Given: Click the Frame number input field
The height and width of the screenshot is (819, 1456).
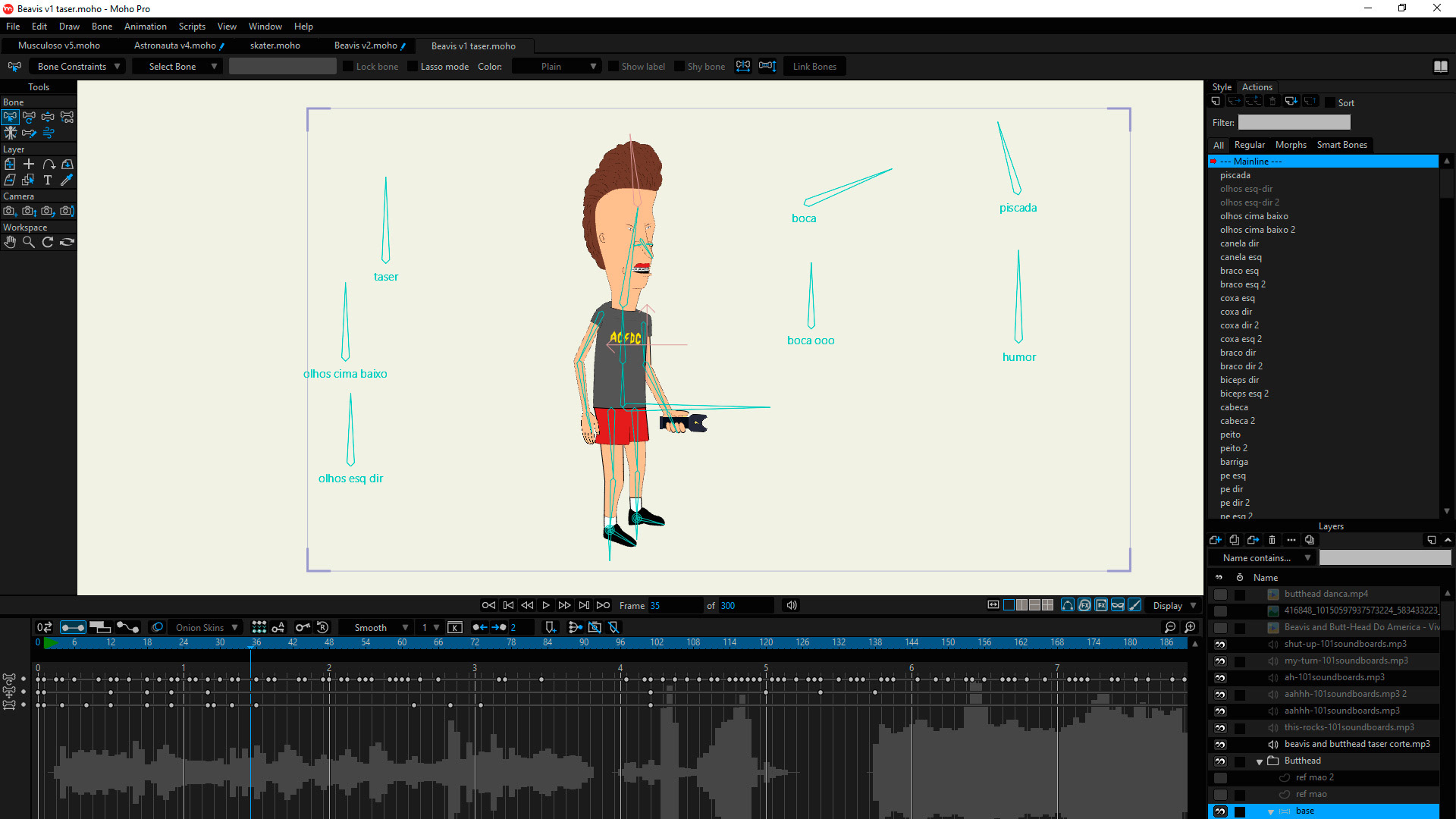Looking at the screenshot, I should point(673,606).
